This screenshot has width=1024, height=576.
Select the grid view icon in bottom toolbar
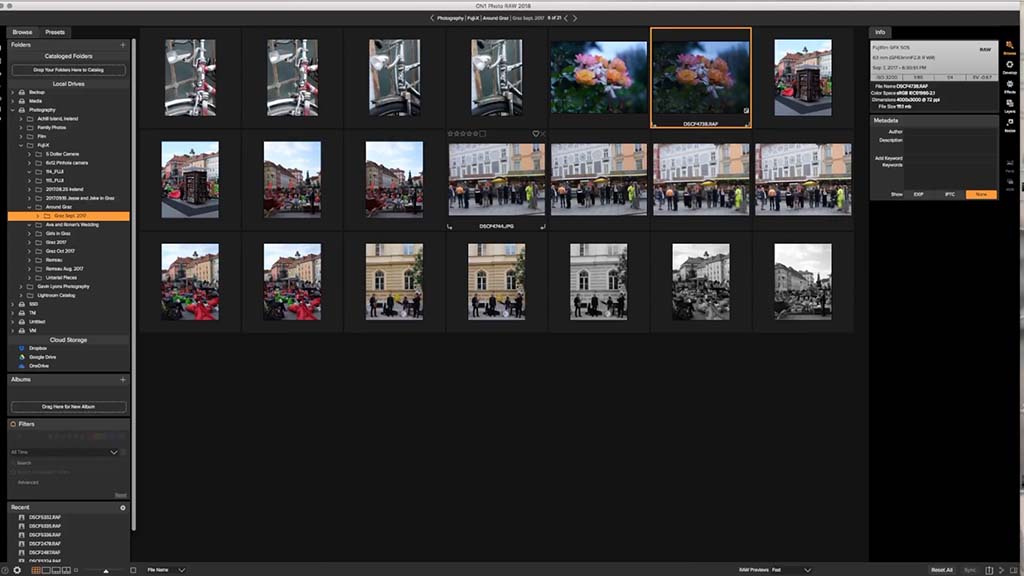pos(35,570)
